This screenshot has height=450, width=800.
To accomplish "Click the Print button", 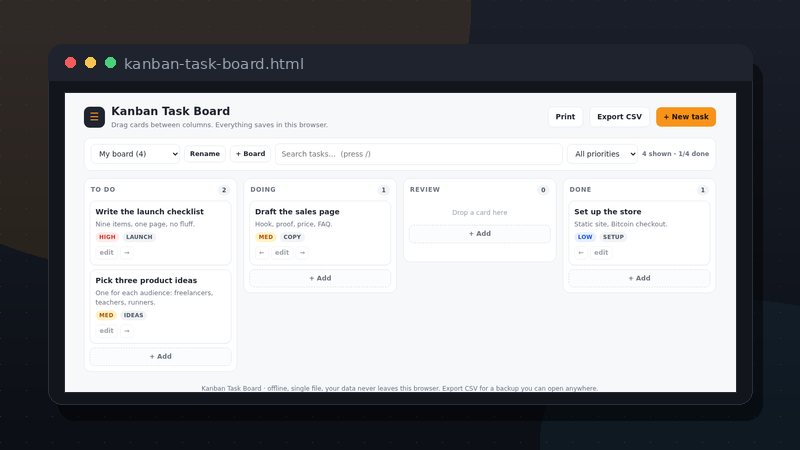I will click(565, 117).
